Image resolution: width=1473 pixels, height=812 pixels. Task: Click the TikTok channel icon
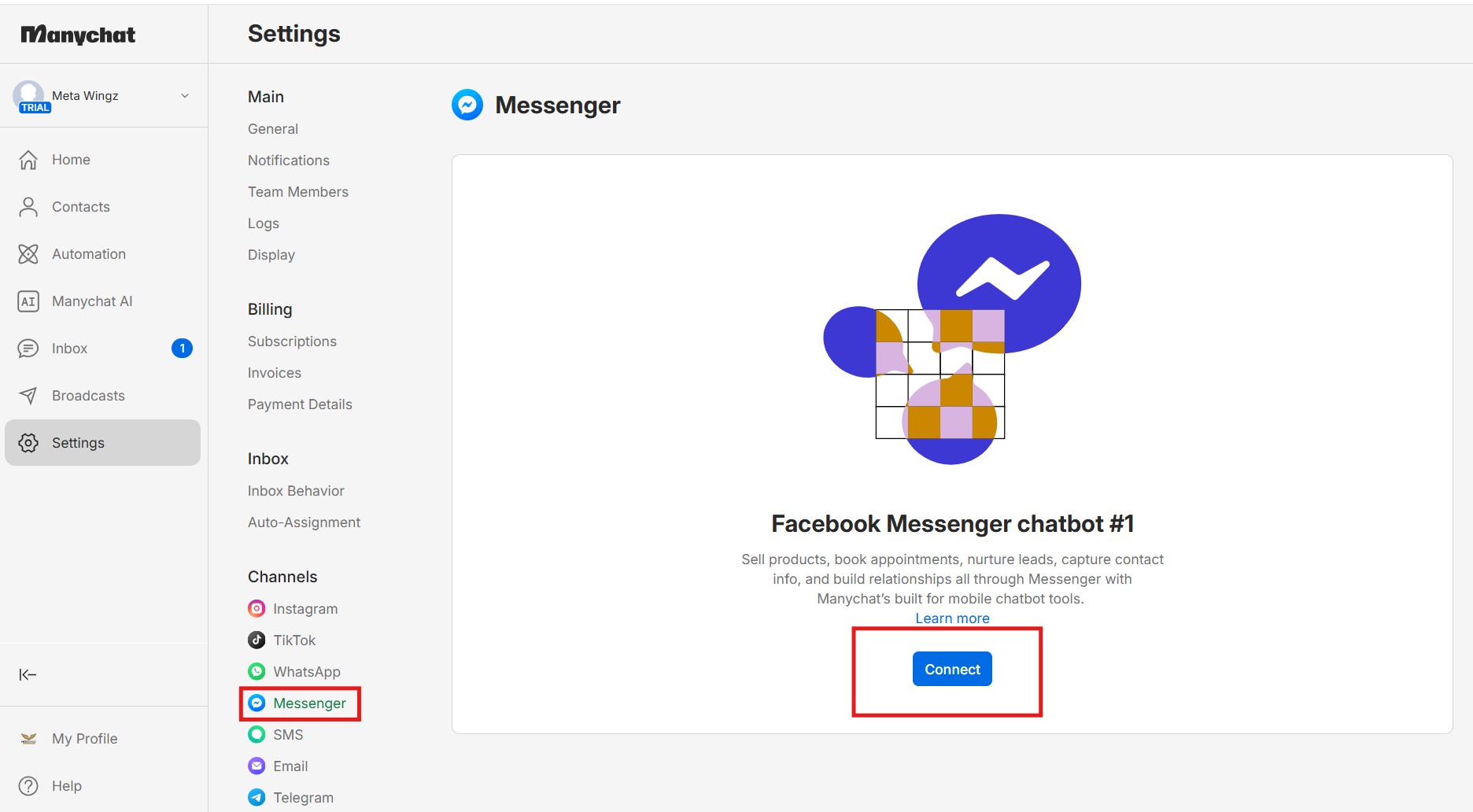[257, 640]
